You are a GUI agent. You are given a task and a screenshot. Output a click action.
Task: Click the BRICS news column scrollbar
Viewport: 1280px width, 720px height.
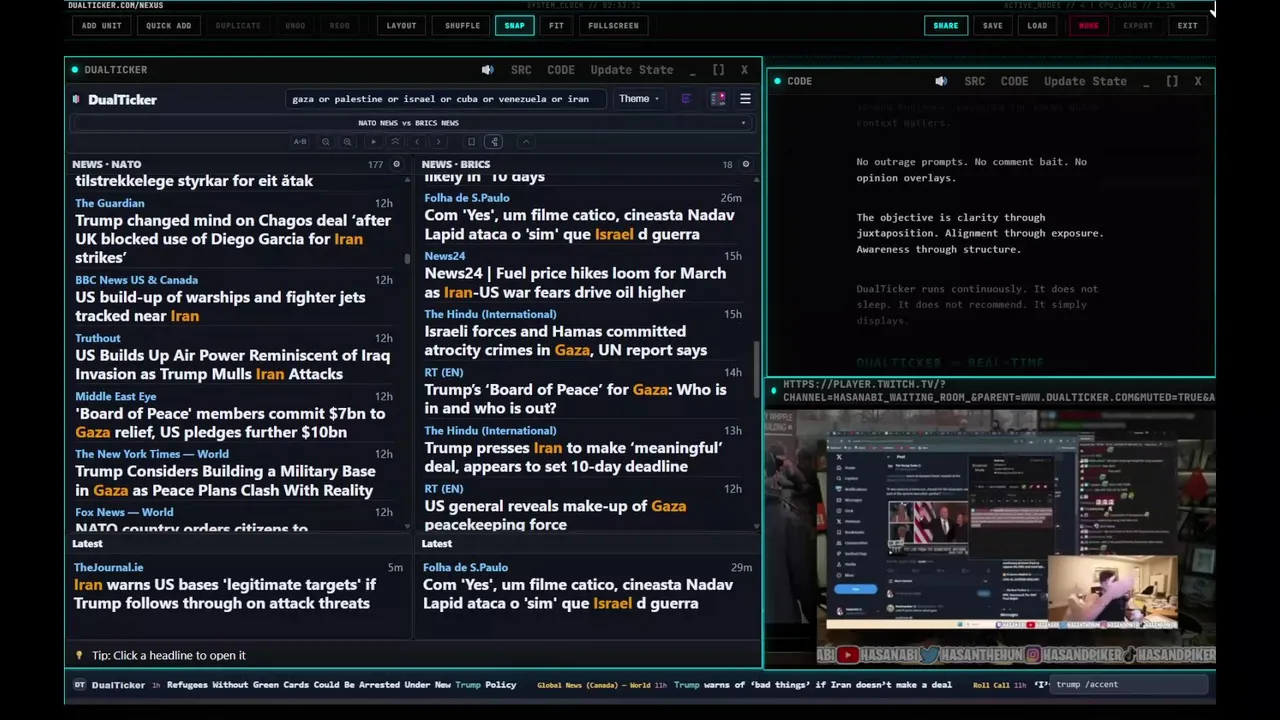[x=756, y=368]
